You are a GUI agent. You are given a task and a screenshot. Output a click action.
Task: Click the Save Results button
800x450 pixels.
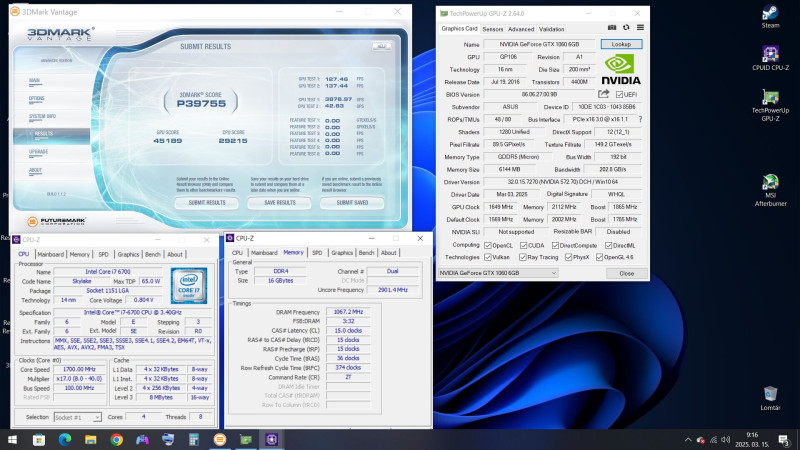click(280, 203)
